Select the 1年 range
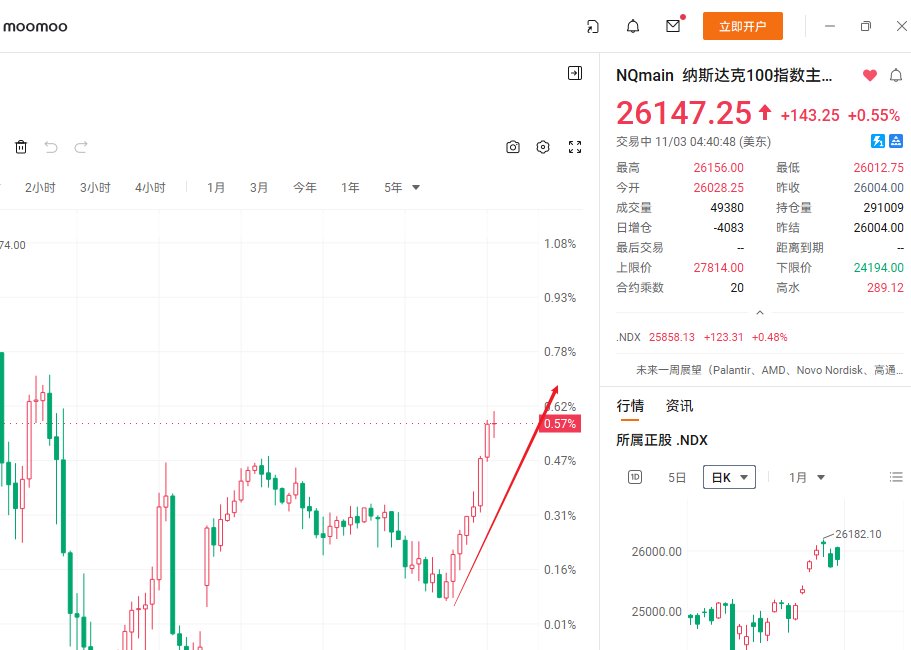The image size is (911, 650). [350, 188]
